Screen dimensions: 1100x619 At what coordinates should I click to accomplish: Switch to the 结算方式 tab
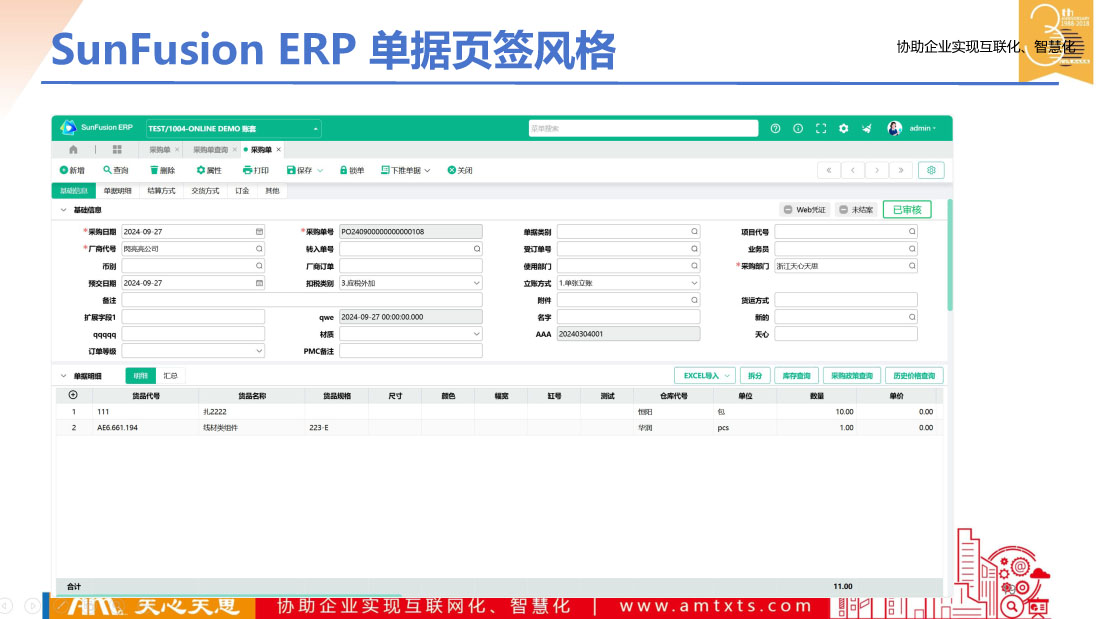[161, 190]
